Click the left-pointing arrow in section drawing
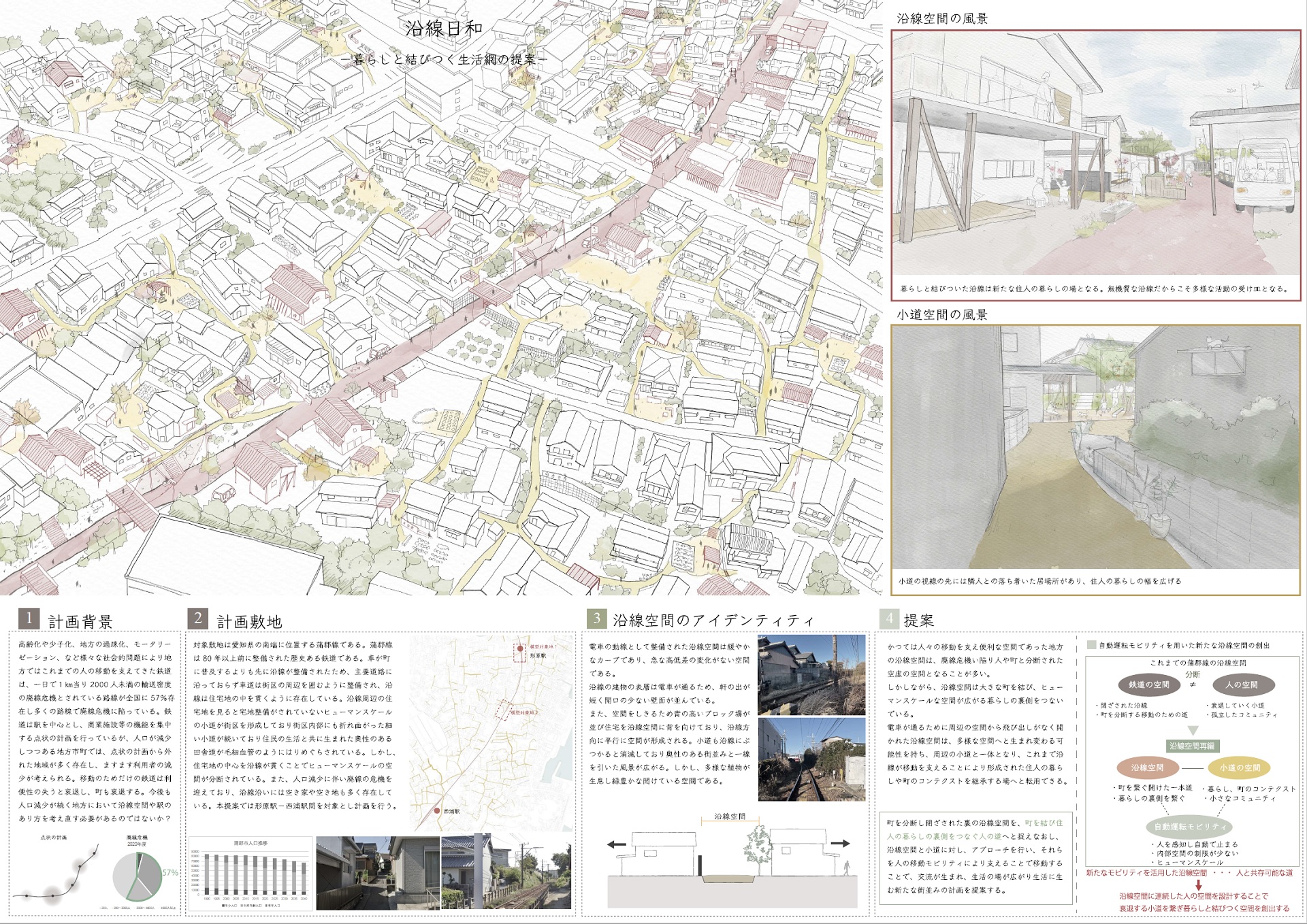This screenshot has height=924, width=1307. [x=616, y=844]
